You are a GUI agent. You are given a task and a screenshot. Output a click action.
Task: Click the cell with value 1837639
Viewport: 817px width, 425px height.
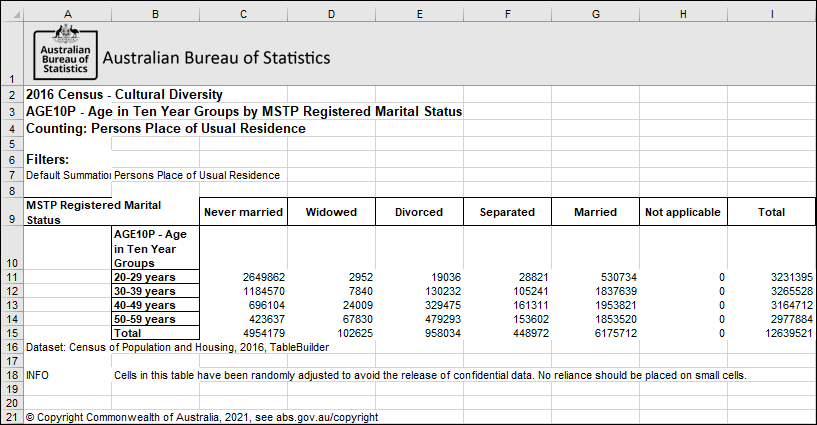[x=596, y=291]
